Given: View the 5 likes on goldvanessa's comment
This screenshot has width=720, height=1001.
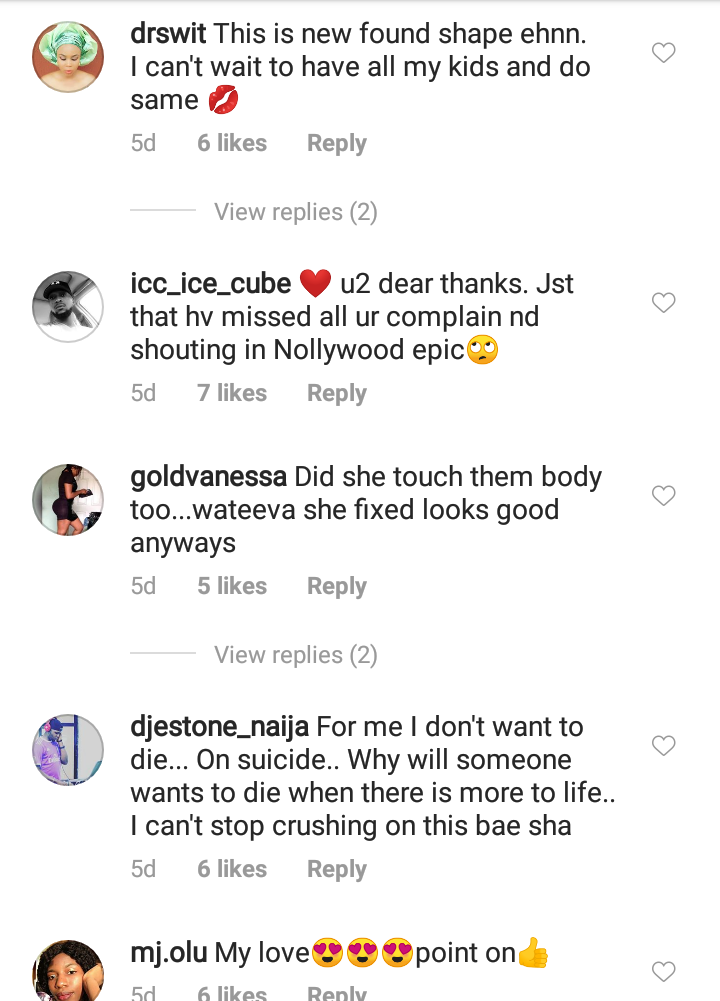Looking at the screenshot, I should click(232, 586).
